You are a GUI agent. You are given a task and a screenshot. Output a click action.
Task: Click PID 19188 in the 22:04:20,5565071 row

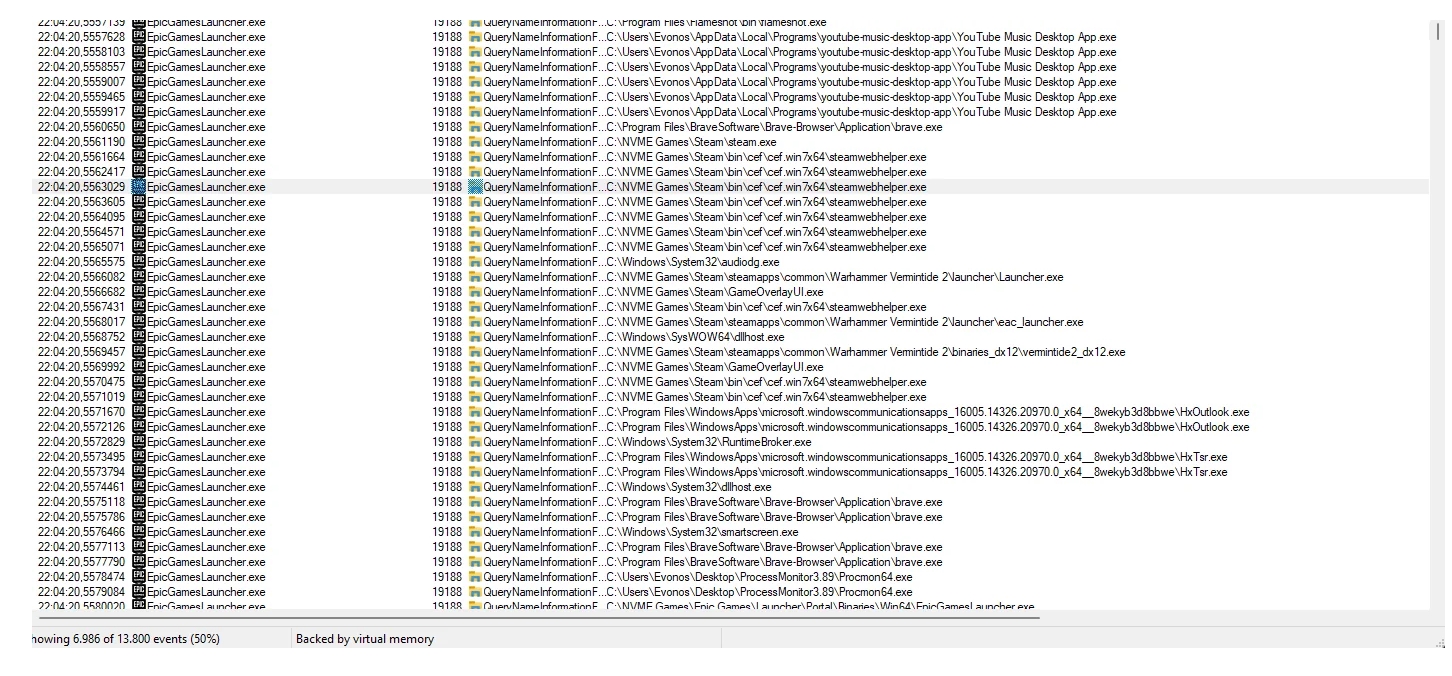pos(447,247)
